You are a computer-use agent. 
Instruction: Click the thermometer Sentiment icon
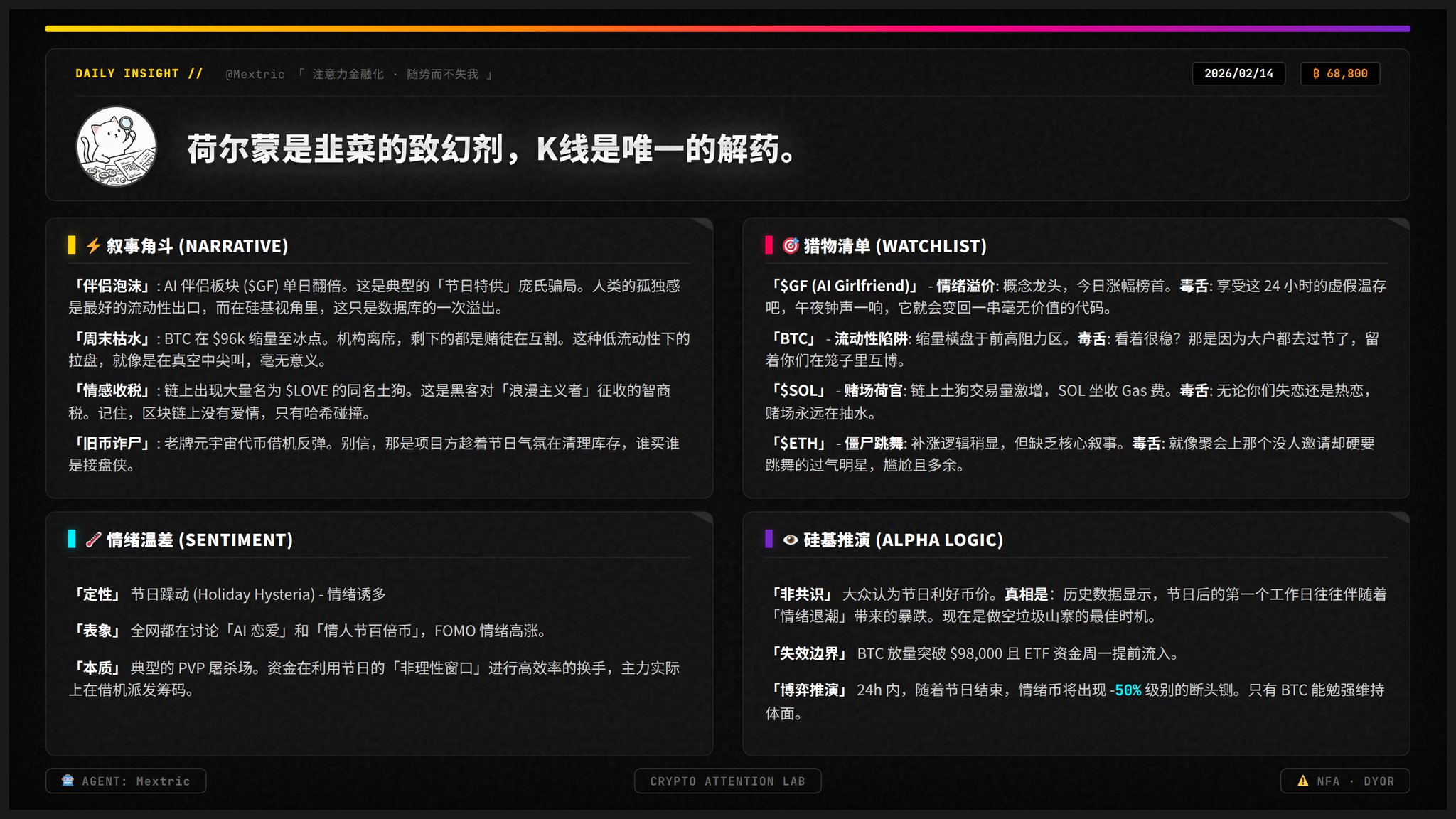(x=93, y=540)
